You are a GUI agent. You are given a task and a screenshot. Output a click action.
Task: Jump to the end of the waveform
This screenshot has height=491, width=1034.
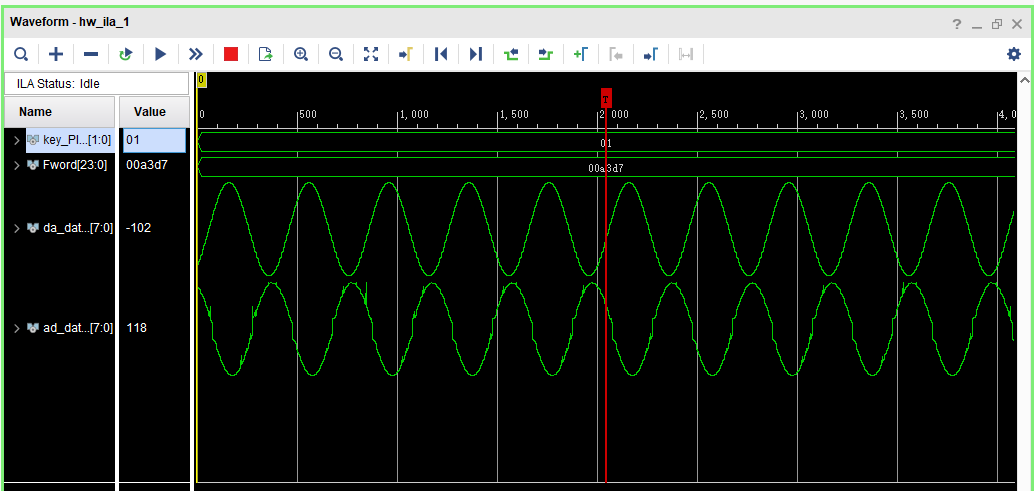(x=476, y=54)
